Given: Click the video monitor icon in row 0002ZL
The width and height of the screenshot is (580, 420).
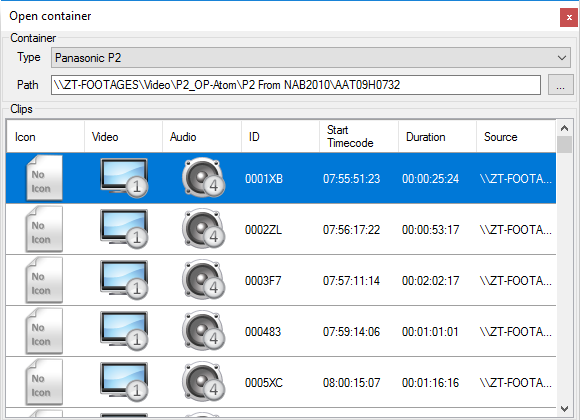Looking at the screenshot, I should click(124, 229).
